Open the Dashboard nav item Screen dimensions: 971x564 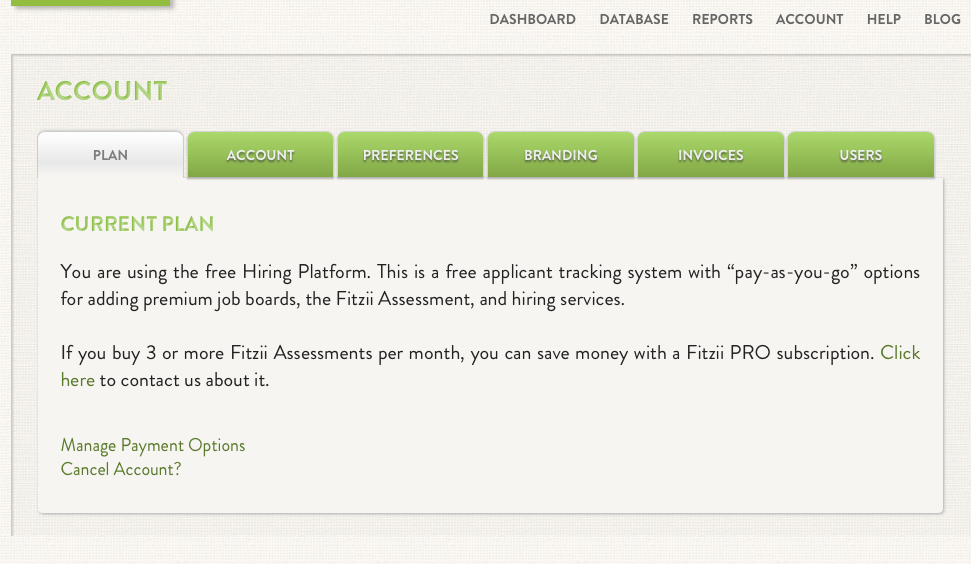click(x=532, y=19)
